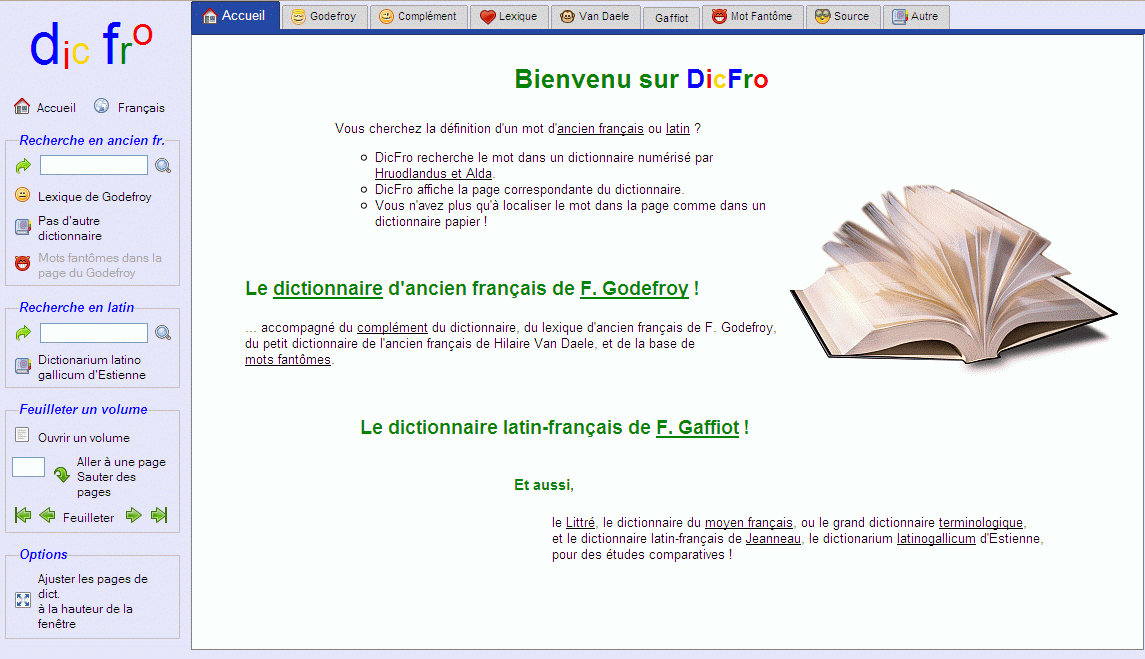Click the previous page green arrow
Screen dimensions: 1145x659
coord(47,516)
